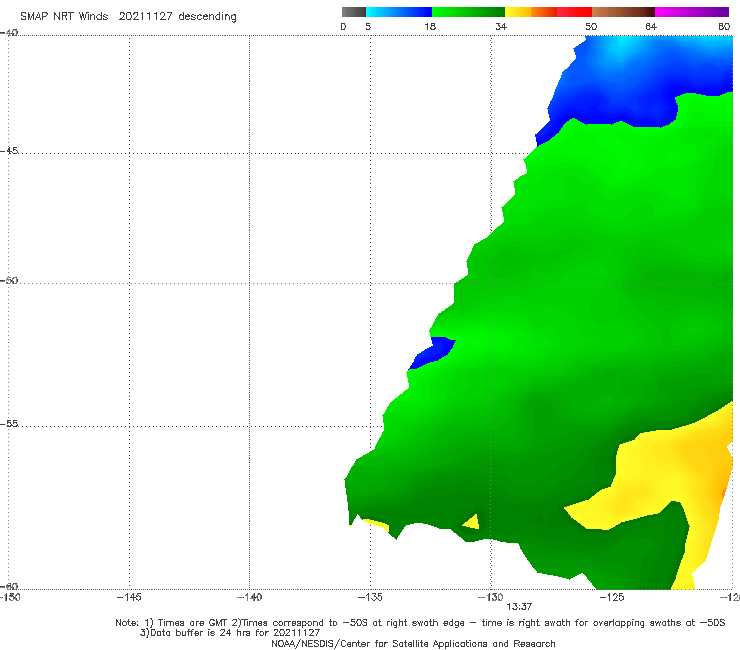Click the latitude axis label "-55"
The image size is (740, 650).
click(9, 424)
